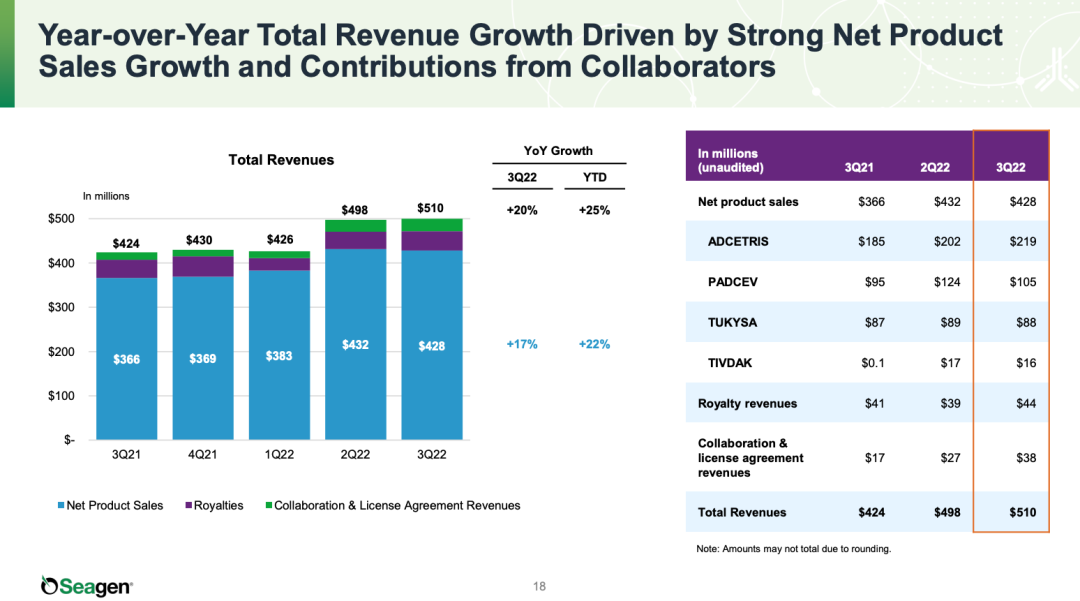Click the Net product sales 3Q22 table value "$428"

1023,202
